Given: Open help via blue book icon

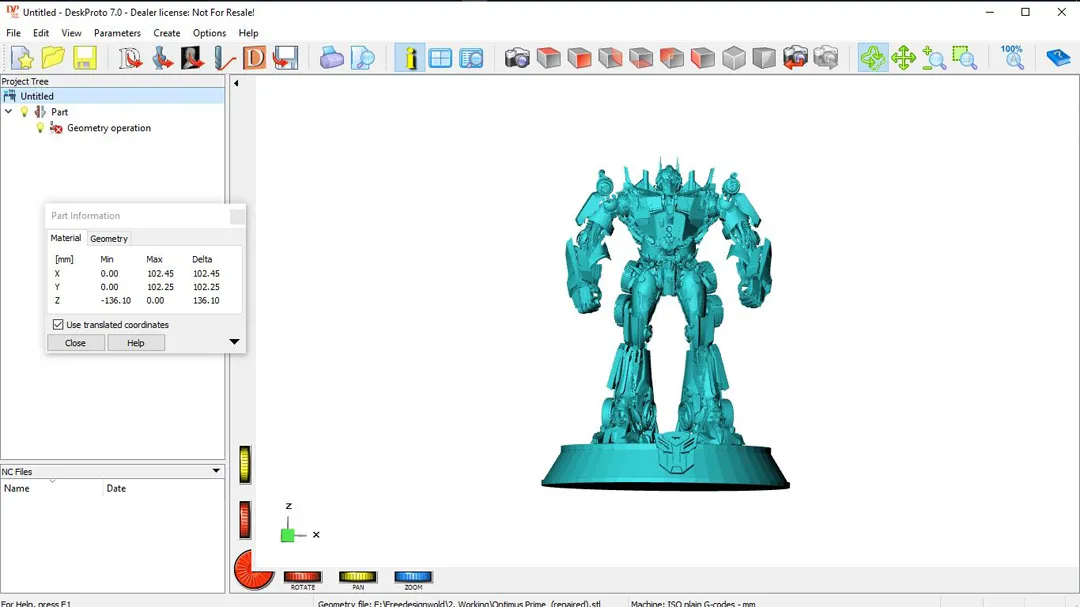Looking at the screenshot, I should (1058, 58).
